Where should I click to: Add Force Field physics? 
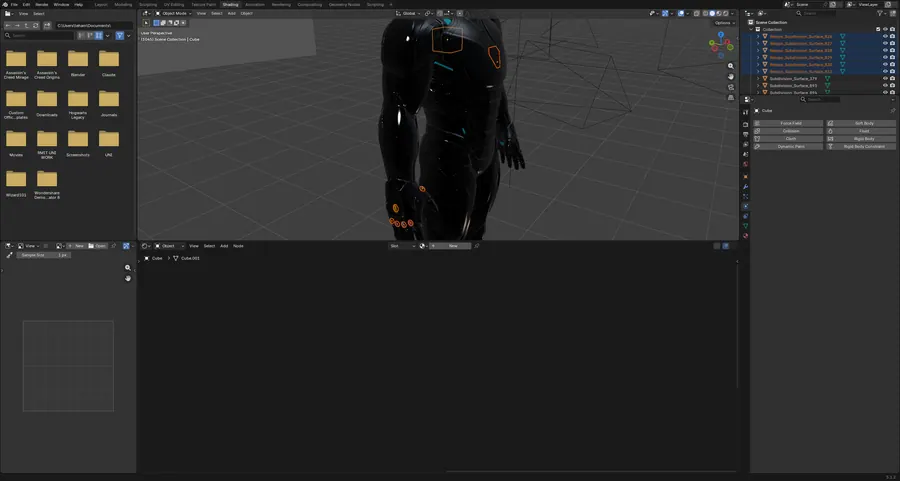(788, 123)
